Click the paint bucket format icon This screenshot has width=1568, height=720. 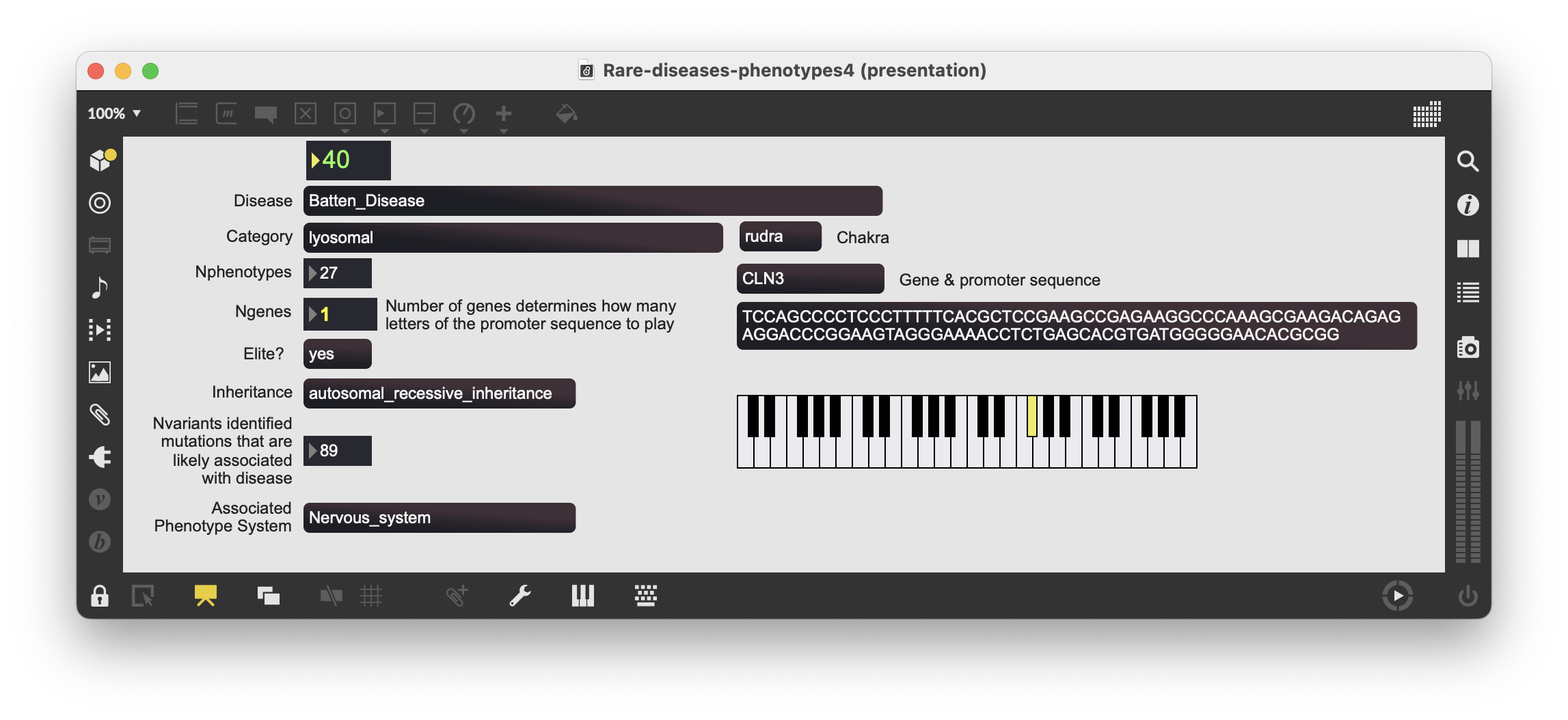pos(566,113)
